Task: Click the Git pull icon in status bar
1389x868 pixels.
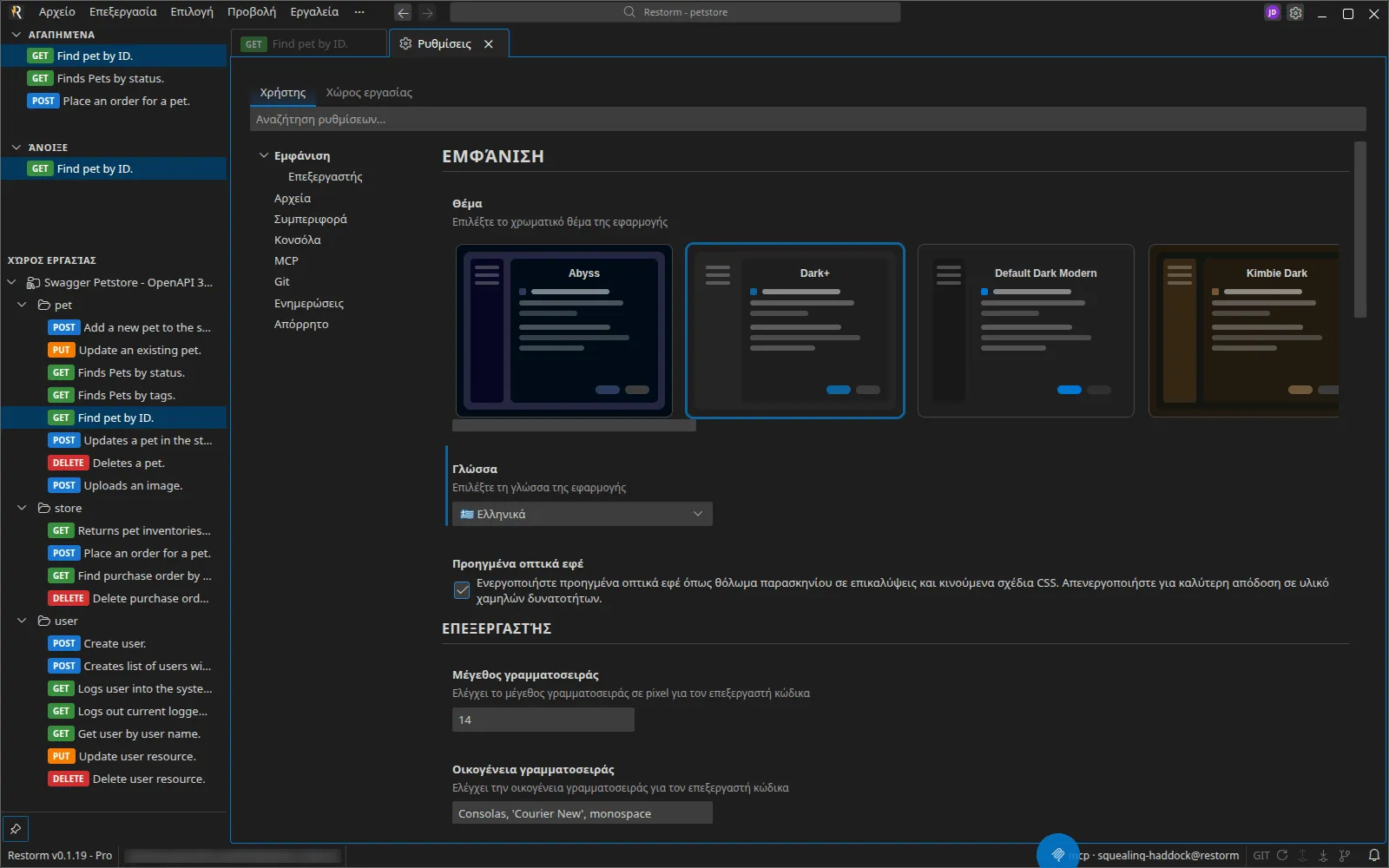Action: (x=1323, y=855)
